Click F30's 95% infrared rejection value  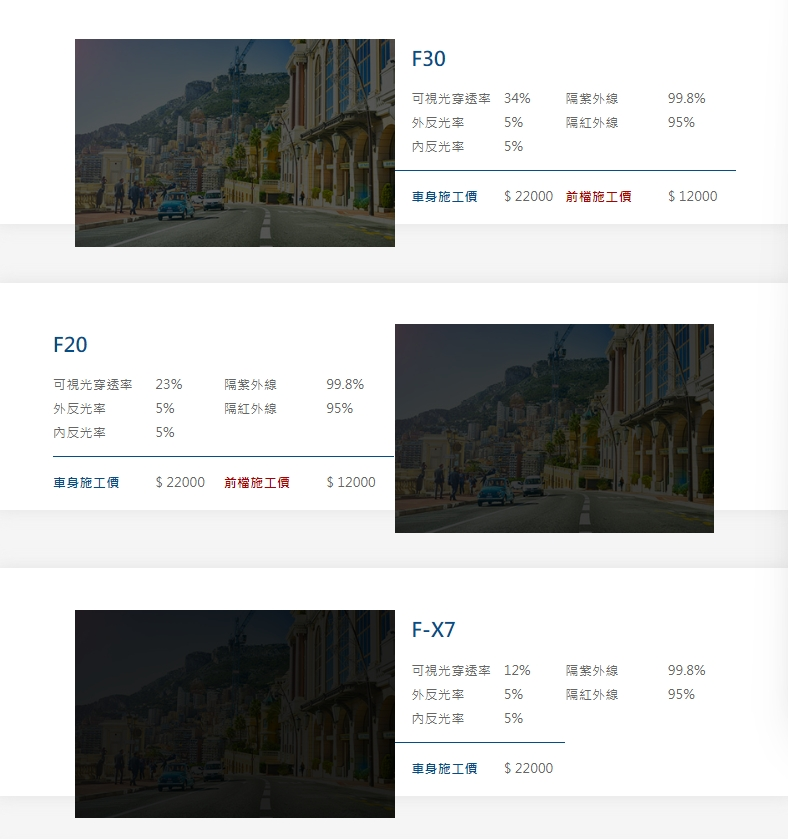point(681,123)
